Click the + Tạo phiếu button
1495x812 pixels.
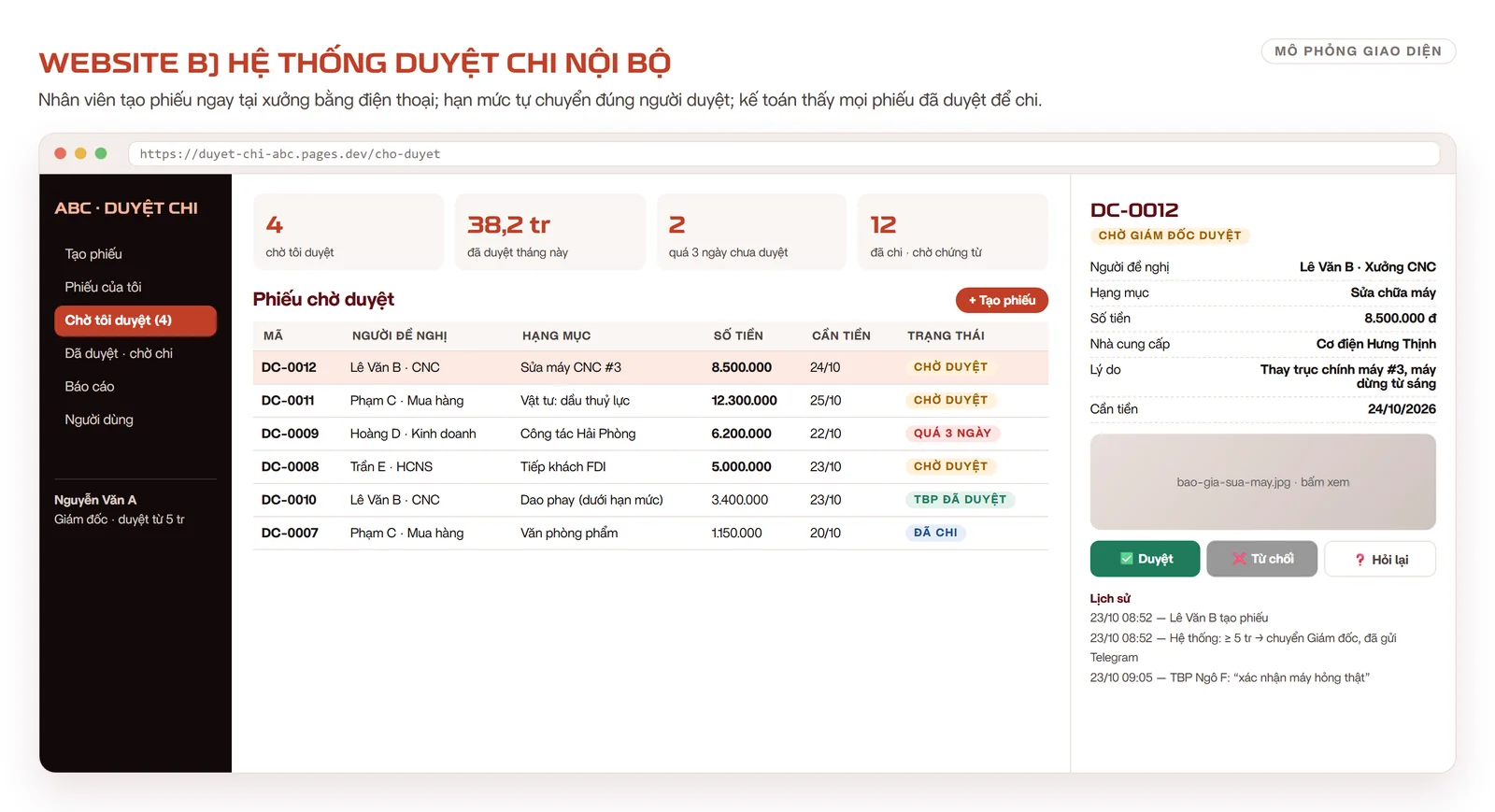pos(1002,300)
